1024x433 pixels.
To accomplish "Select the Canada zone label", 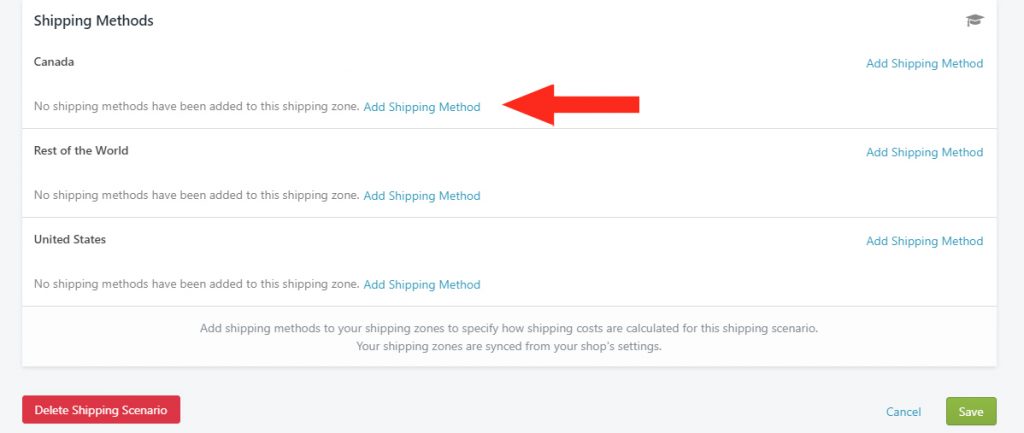I will (54, 62).
